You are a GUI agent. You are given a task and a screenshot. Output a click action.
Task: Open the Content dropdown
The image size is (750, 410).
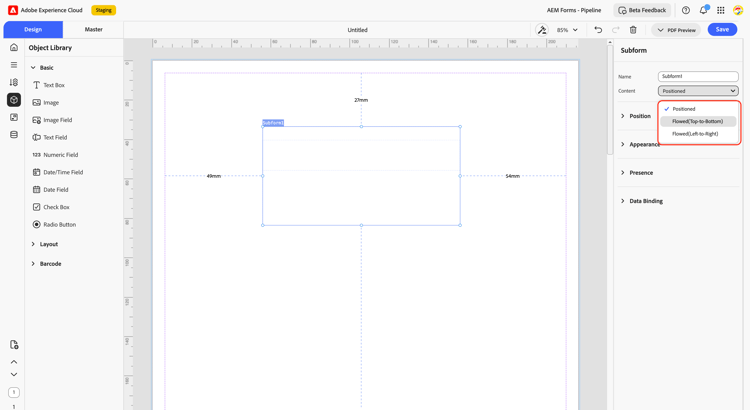pyautogui.click(x=698, y=91)
